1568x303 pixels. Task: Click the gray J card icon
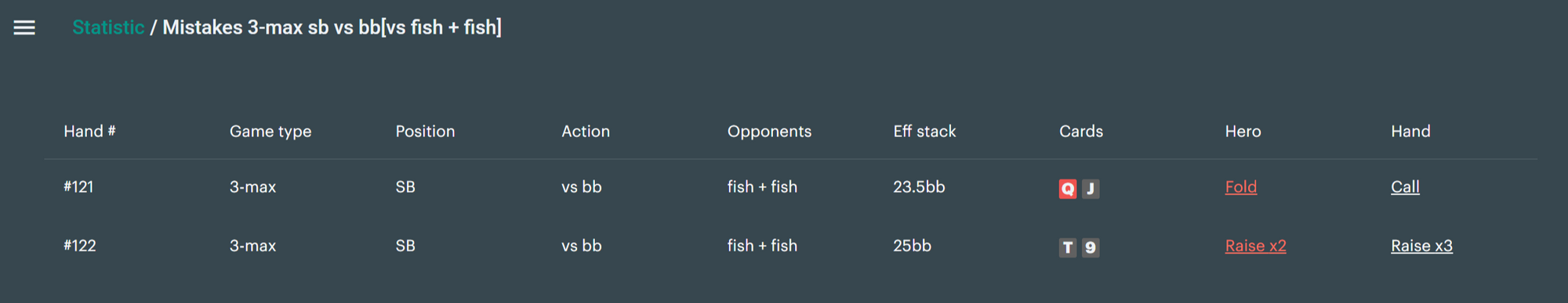click(1091, 189)
